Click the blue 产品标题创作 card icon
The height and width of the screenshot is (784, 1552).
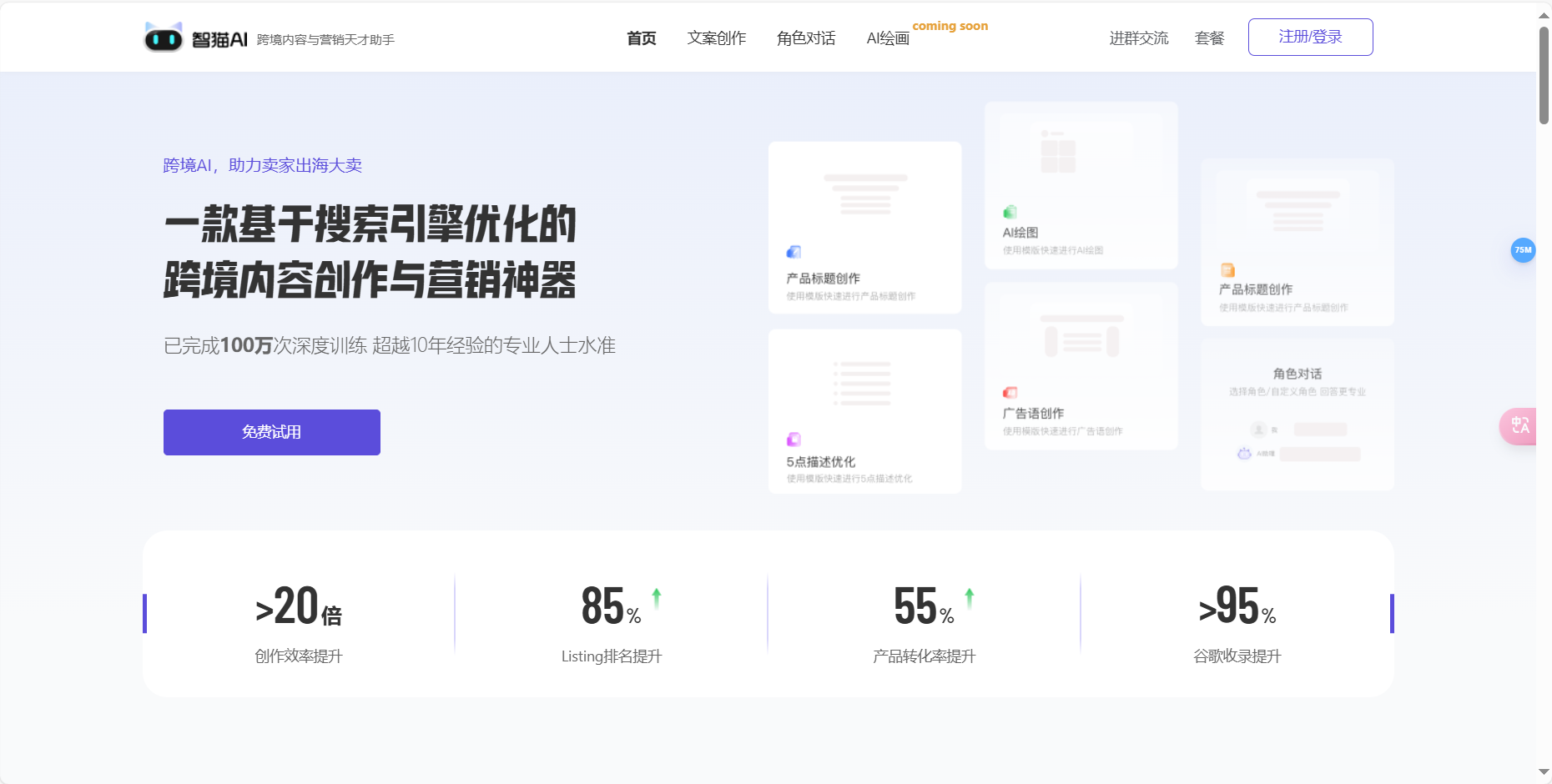[x=793, y=251]
